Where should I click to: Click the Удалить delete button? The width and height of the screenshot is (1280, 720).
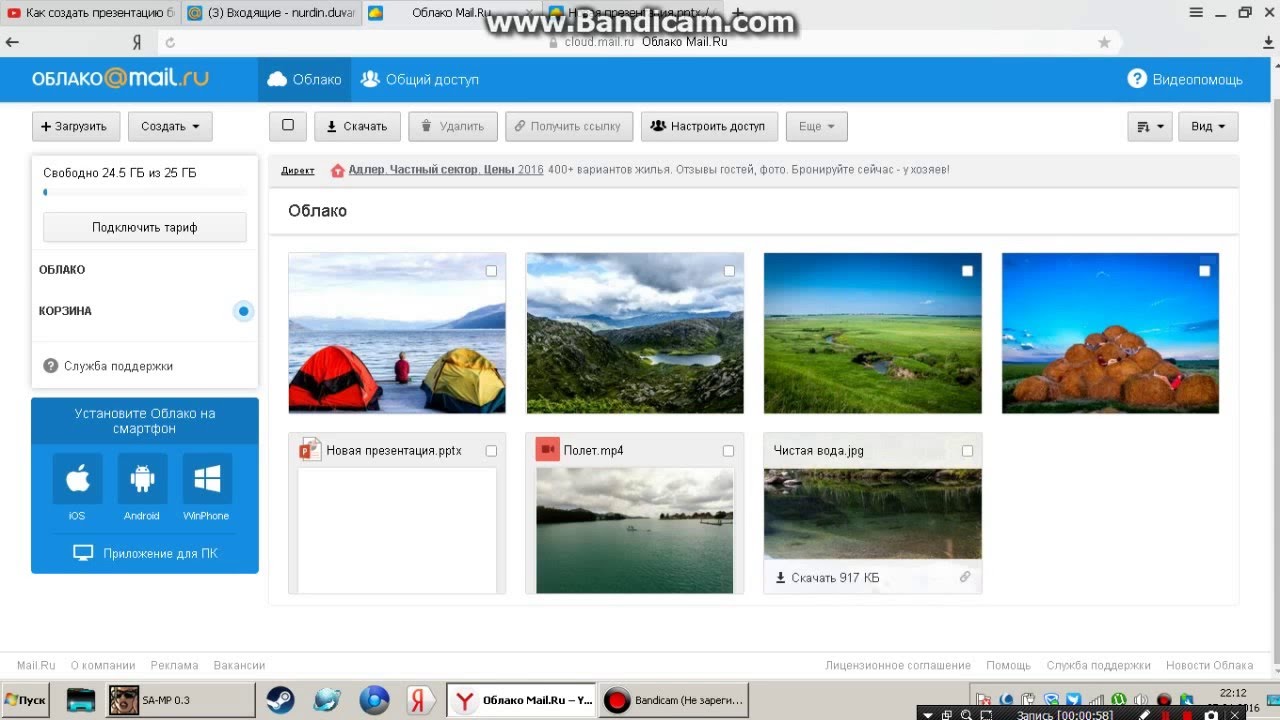pos(452,127)
